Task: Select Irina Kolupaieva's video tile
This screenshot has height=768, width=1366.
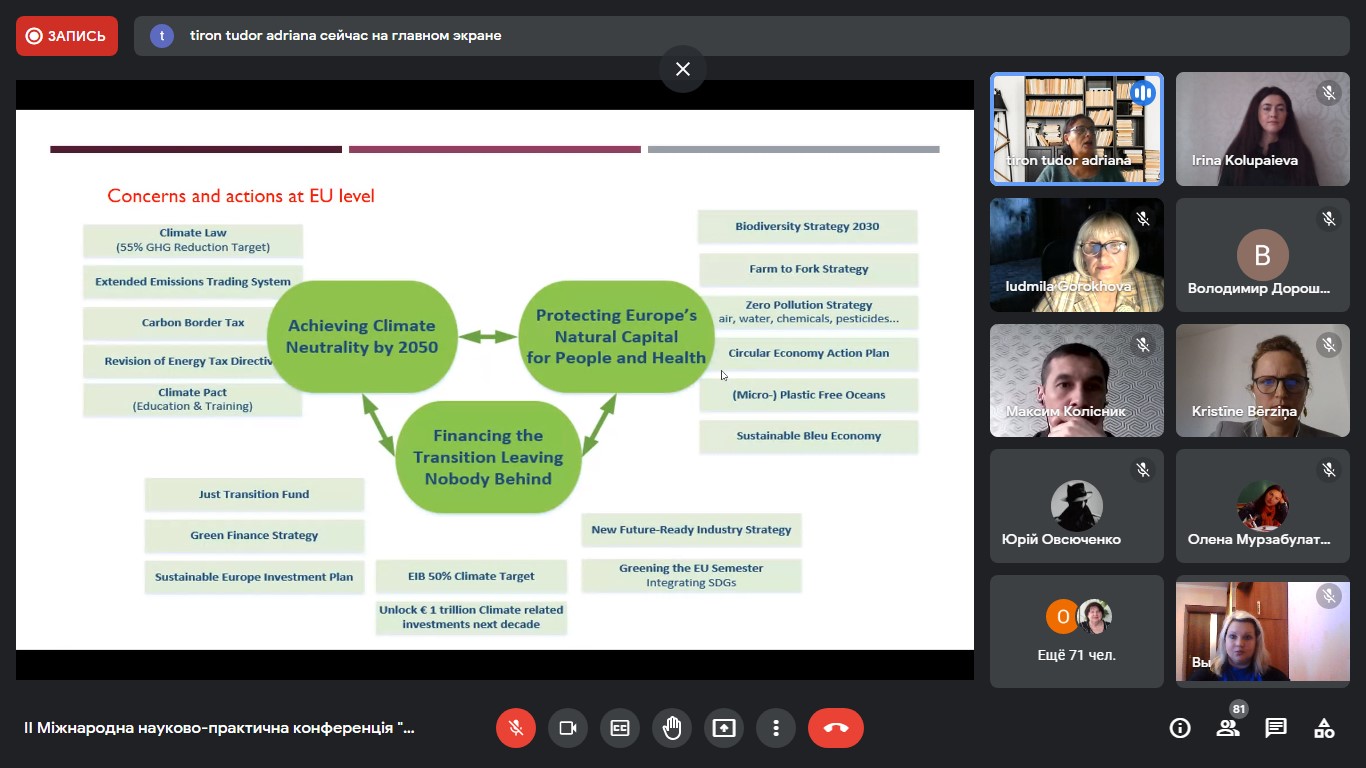Action: [x=1262, y=129]
